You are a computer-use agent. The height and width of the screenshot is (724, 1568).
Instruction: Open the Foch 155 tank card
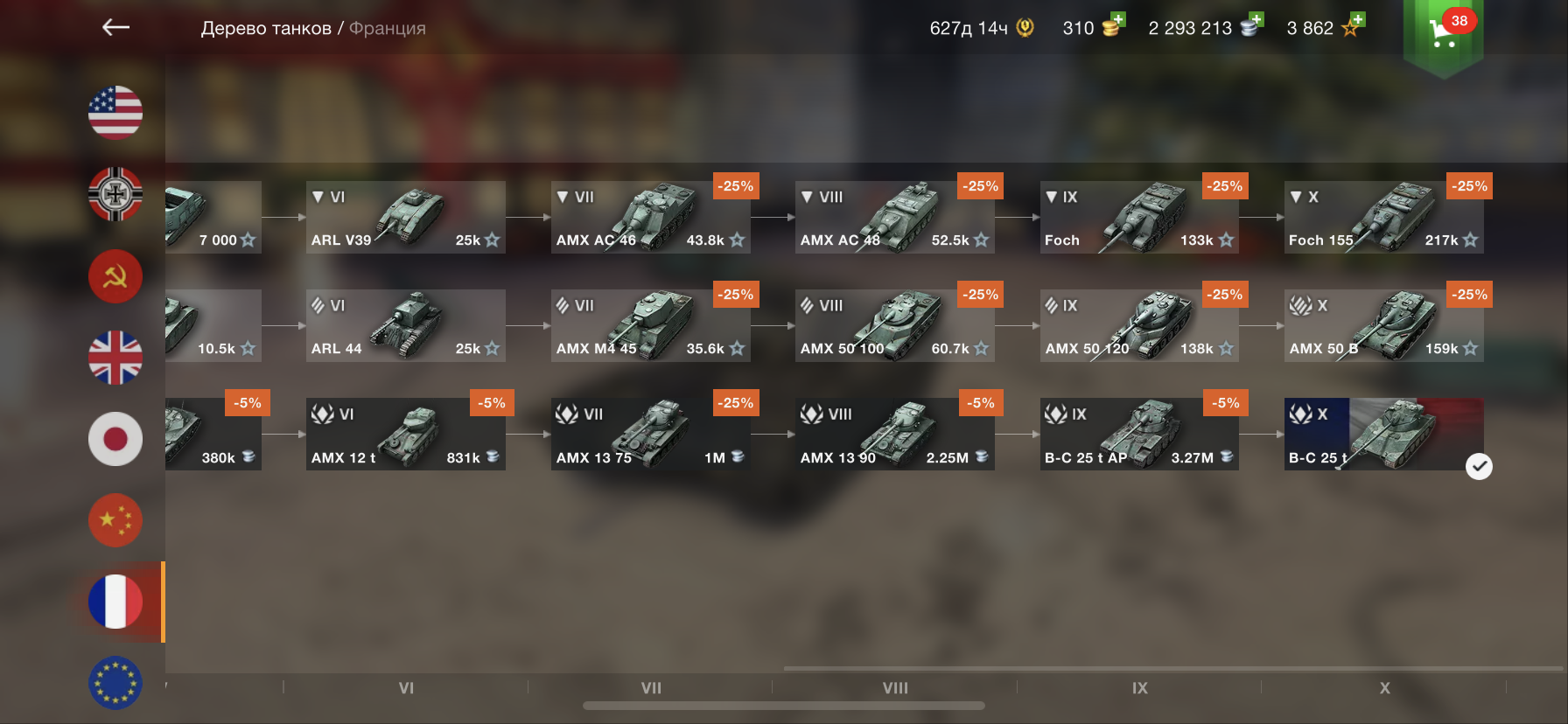click(x=1383, y=217)
